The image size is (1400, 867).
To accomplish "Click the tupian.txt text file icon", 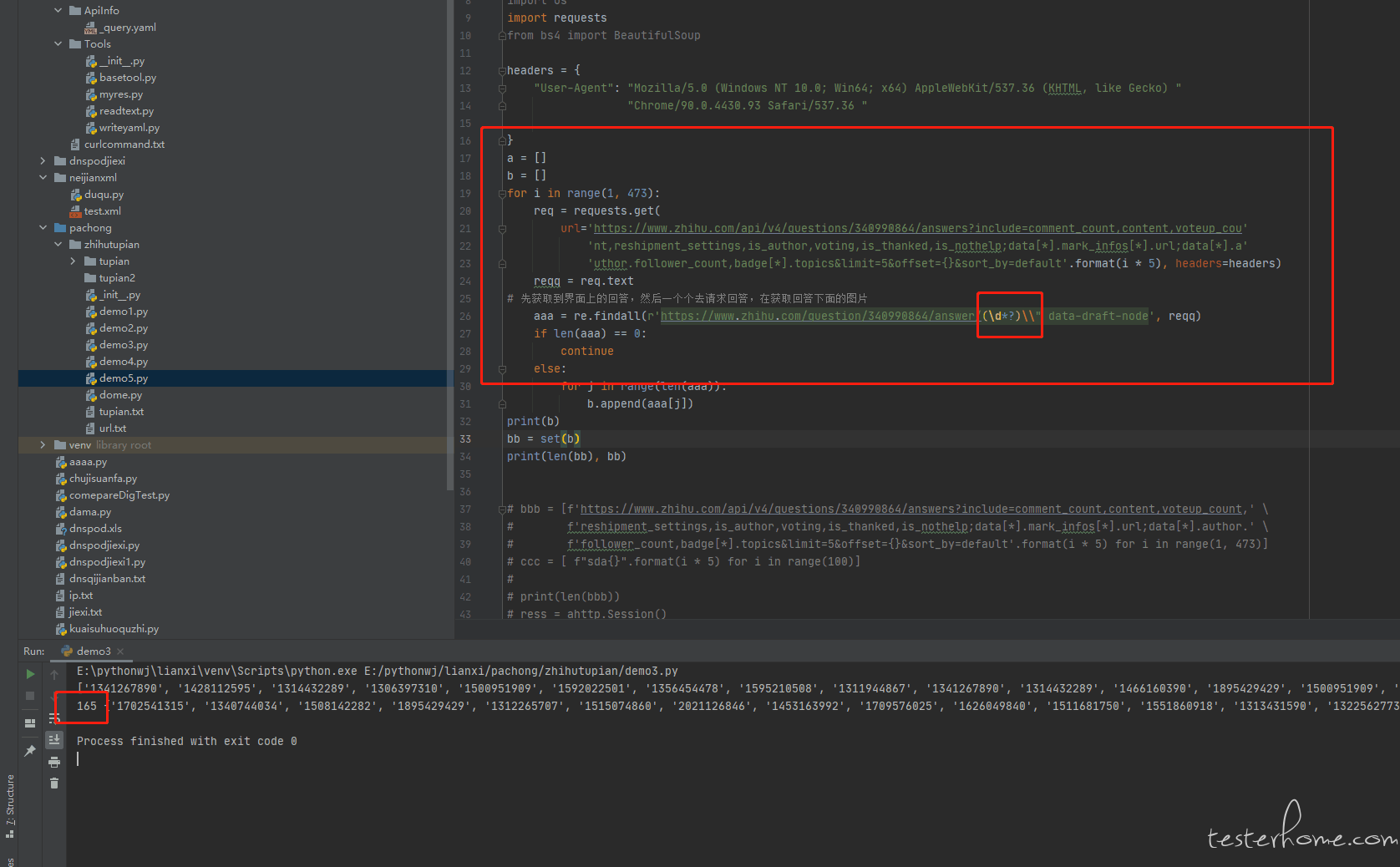I will pyautogui.click(x=90, y=412).
